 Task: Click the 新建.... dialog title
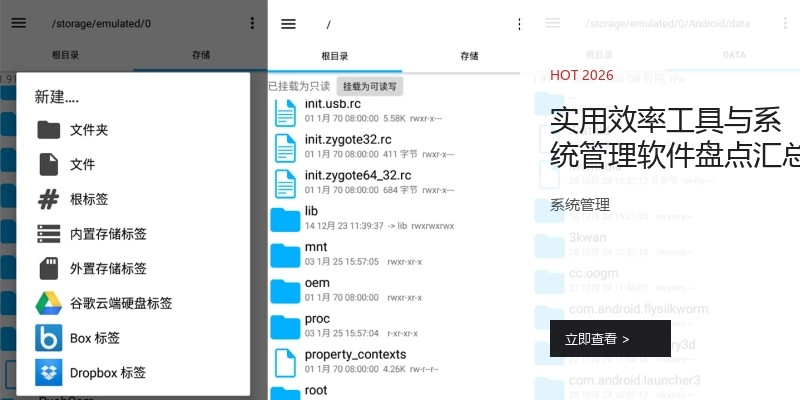point(57,97)
